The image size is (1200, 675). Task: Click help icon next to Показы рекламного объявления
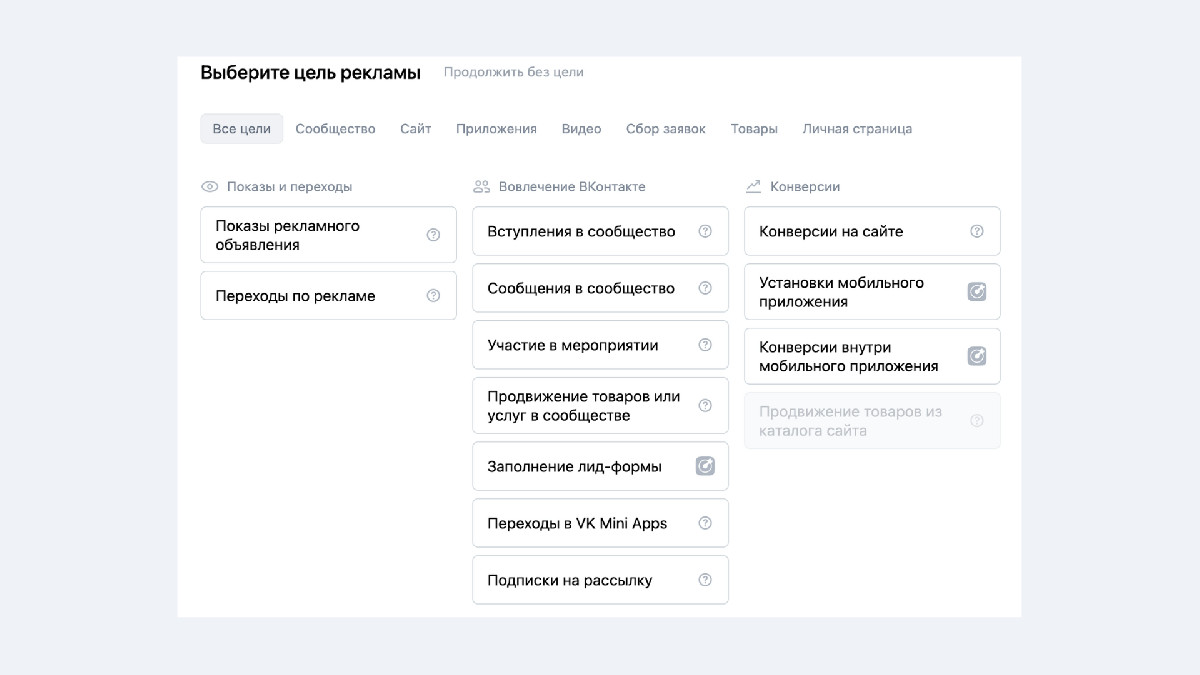(x=433, y=235)
